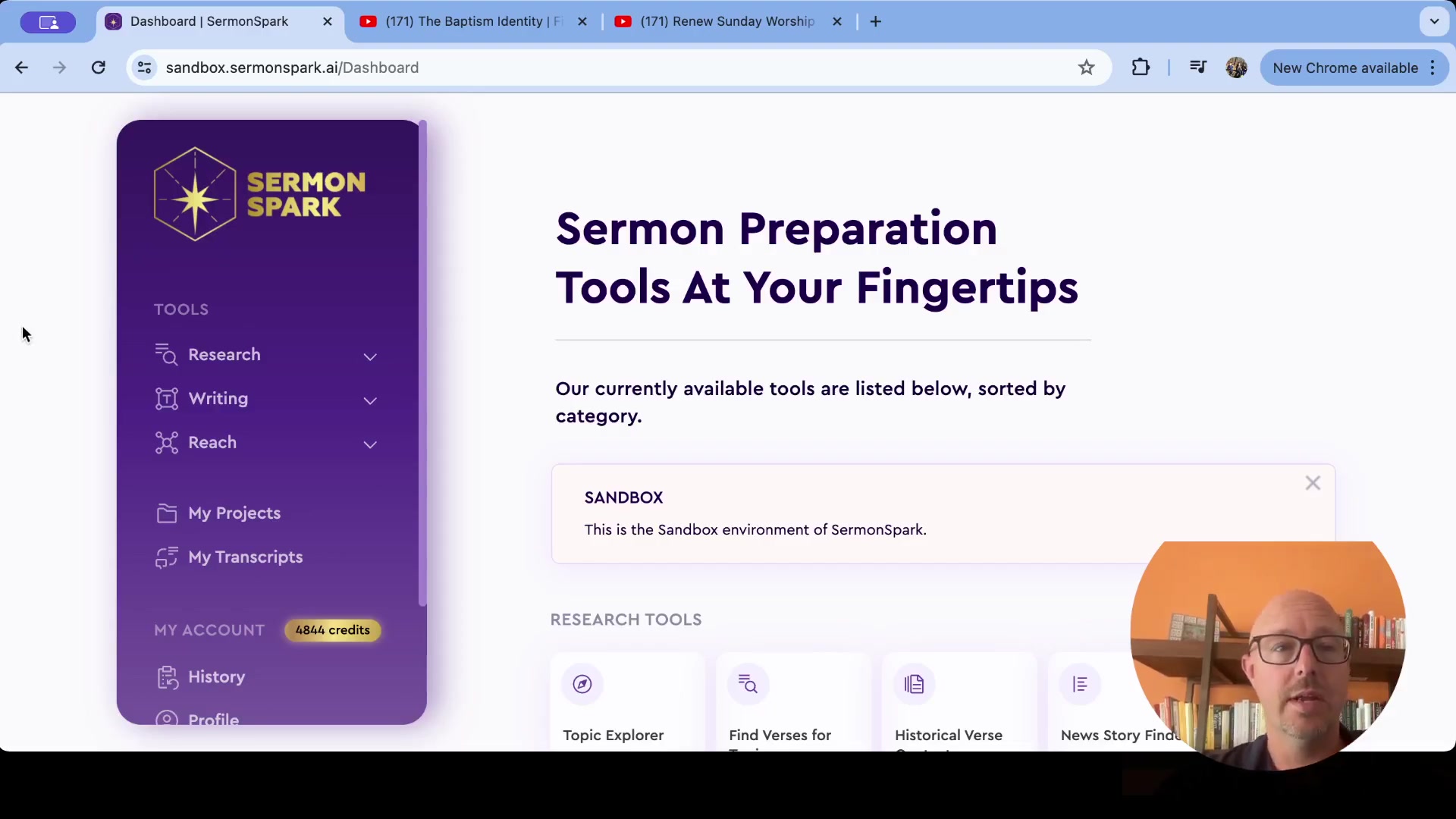The width and height of the screenshot is (1456, 819).
Task: Select the Find Verses search icon
Action: click(x=748, y=684)
